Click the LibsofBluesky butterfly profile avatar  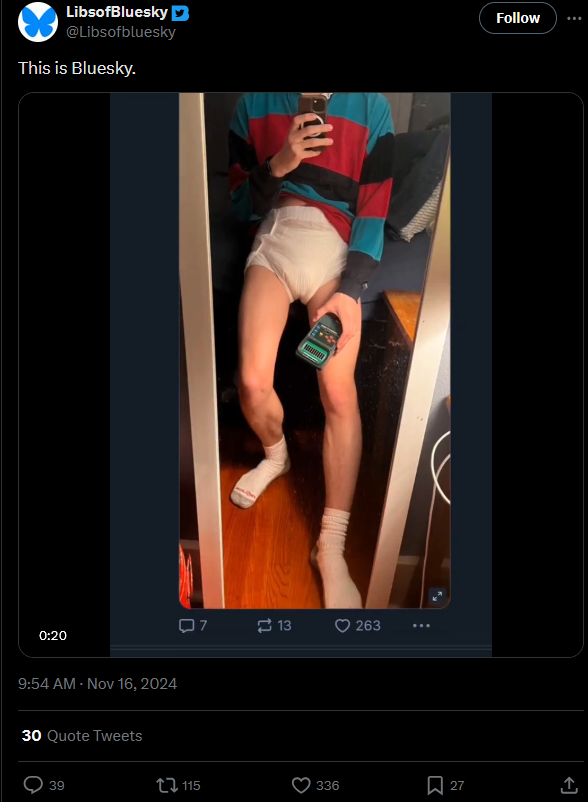[38, 22]
